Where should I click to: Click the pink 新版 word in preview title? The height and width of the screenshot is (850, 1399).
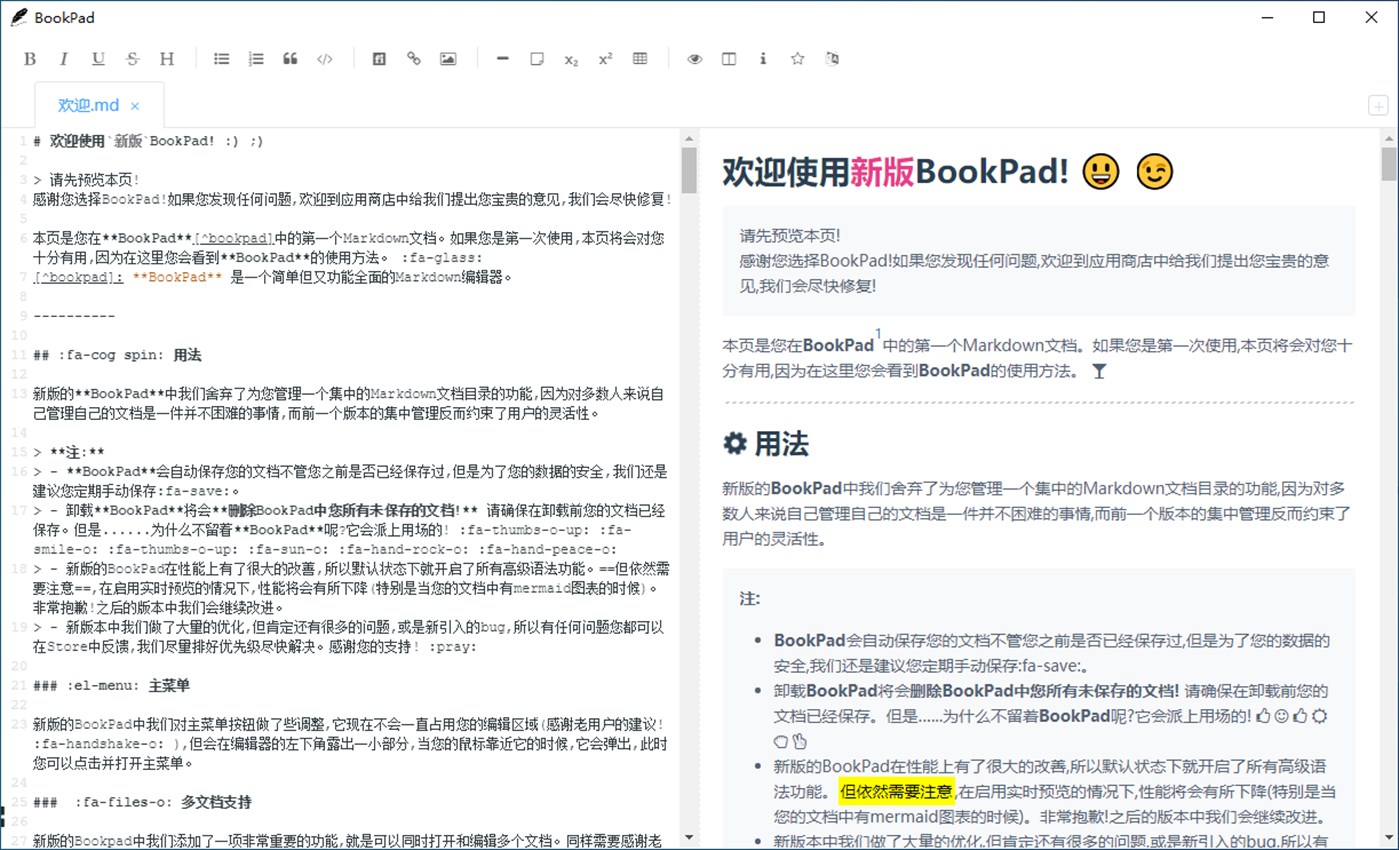coord(882,172)
